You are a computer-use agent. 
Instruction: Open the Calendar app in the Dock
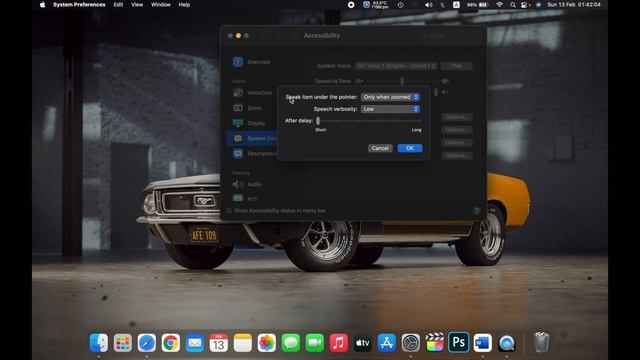tap(219, 343)
